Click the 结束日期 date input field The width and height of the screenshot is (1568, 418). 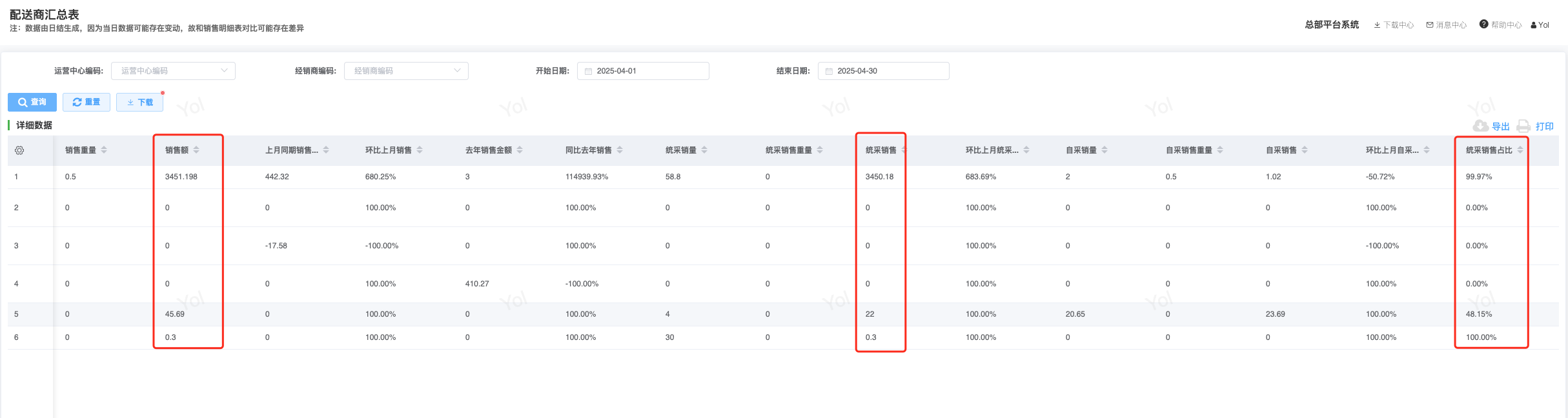coord(883,71)
